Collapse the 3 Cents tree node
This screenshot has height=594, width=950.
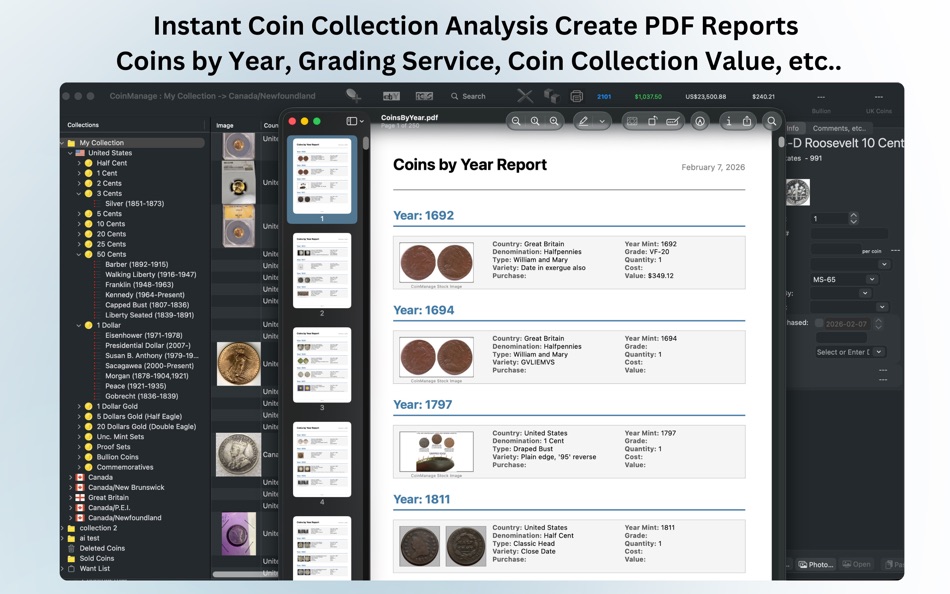coord(79,193)
